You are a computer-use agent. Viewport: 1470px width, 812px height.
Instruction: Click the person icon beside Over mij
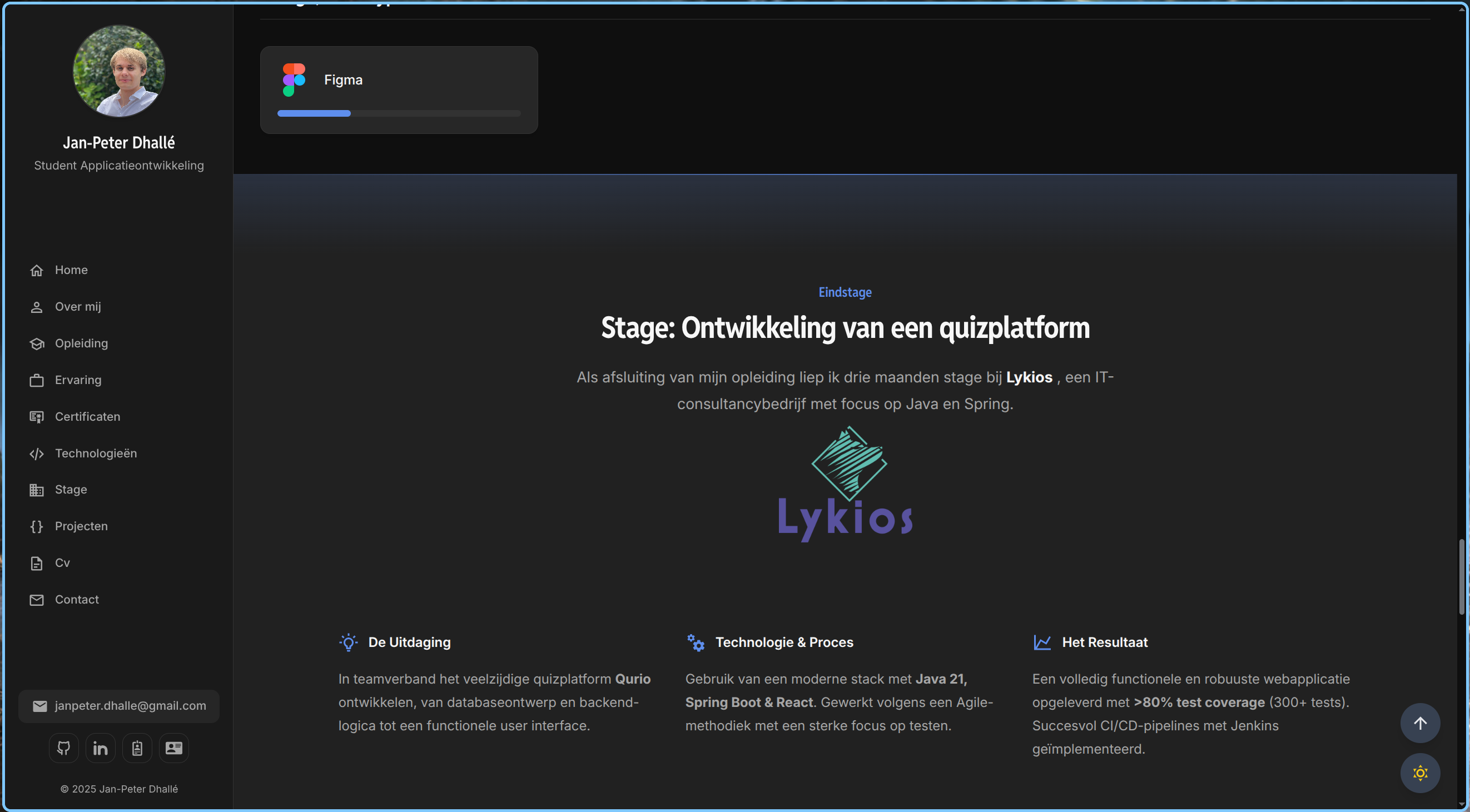coord(37,307)
